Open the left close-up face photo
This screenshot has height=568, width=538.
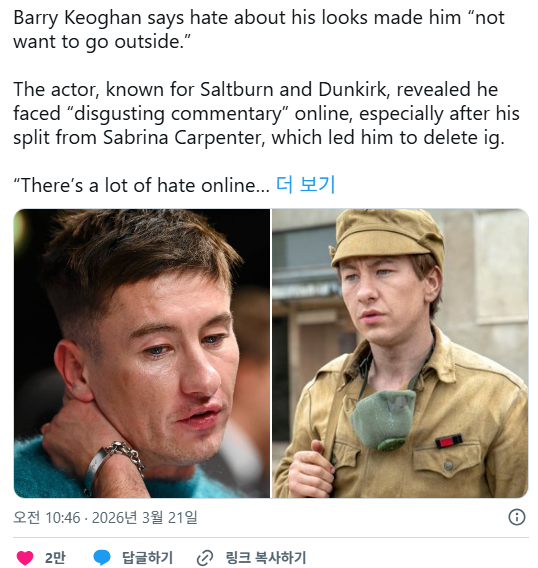pos(142,353)
